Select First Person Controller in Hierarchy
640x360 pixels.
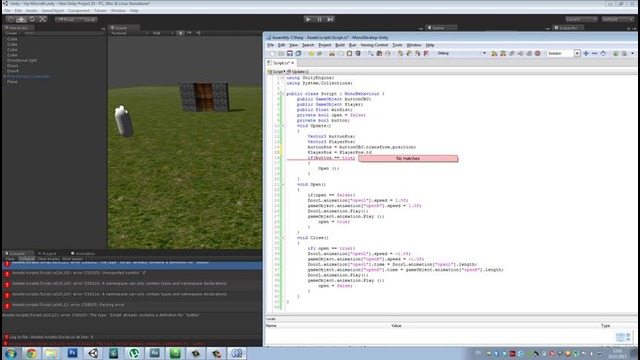click(28, 76)
